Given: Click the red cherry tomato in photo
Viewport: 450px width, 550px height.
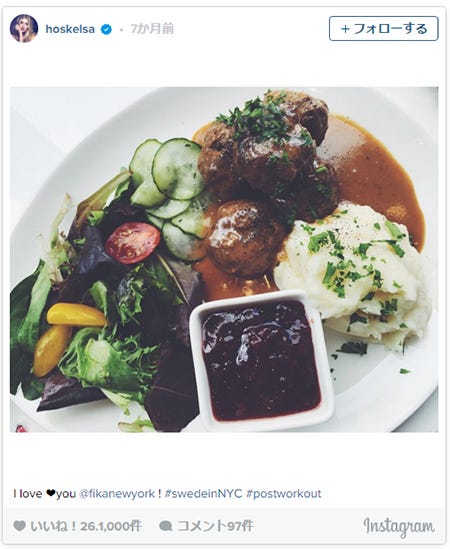Looking at the screenshot, I should 133,243.
